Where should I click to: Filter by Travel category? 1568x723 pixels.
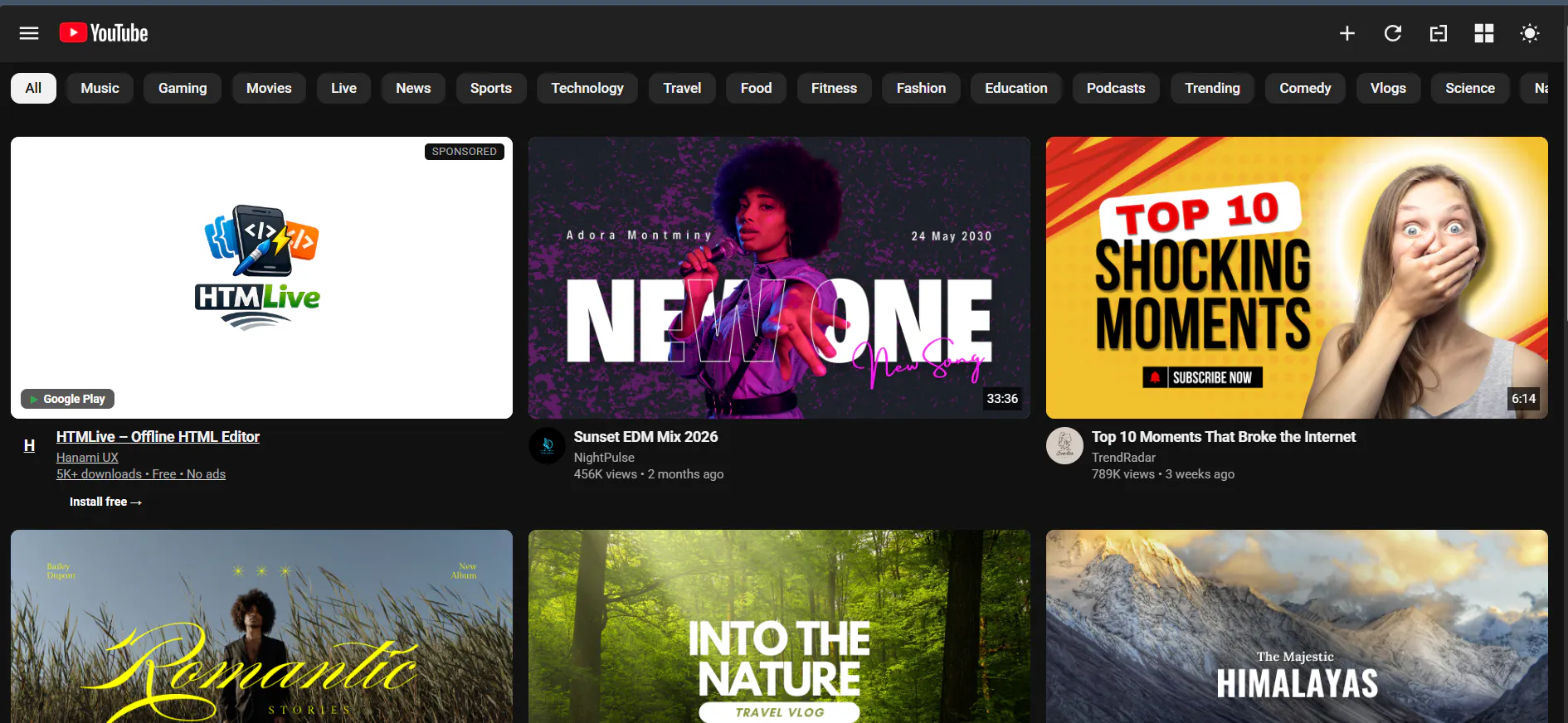682,88
